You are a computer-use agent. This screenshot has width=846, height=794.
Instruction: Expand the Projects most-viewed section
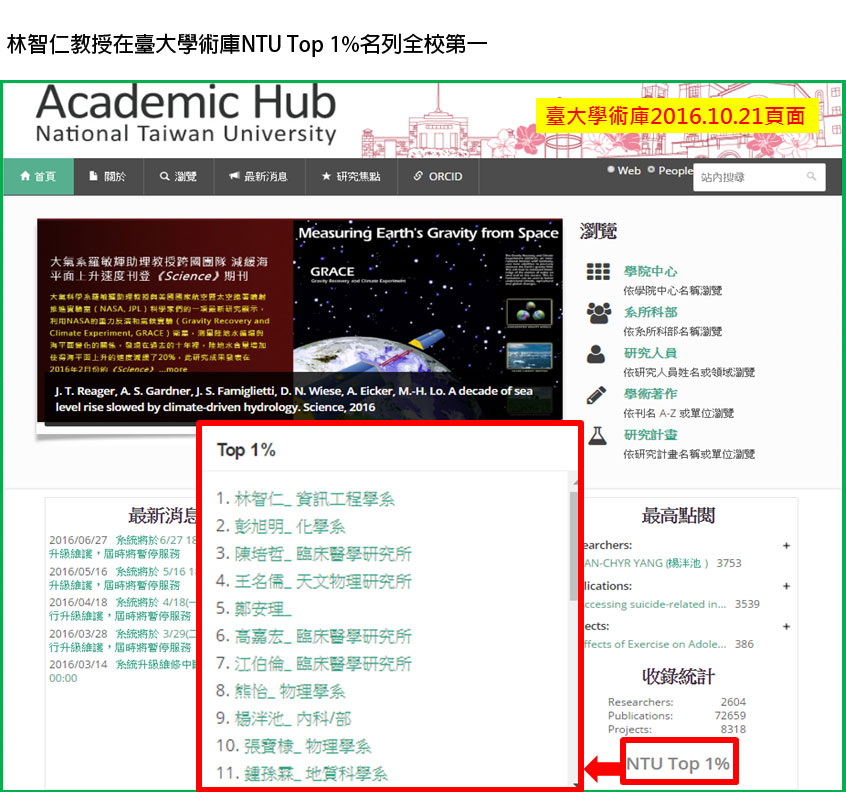point(786,627)
